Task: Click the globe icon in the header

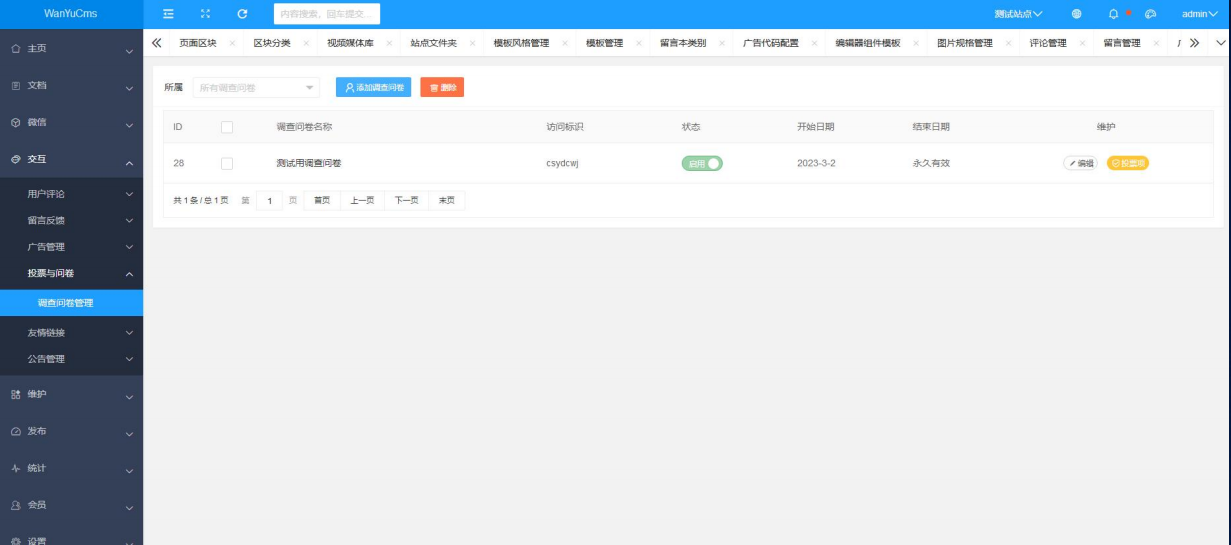Action: pyautogui.click(x=1077, y=14)
